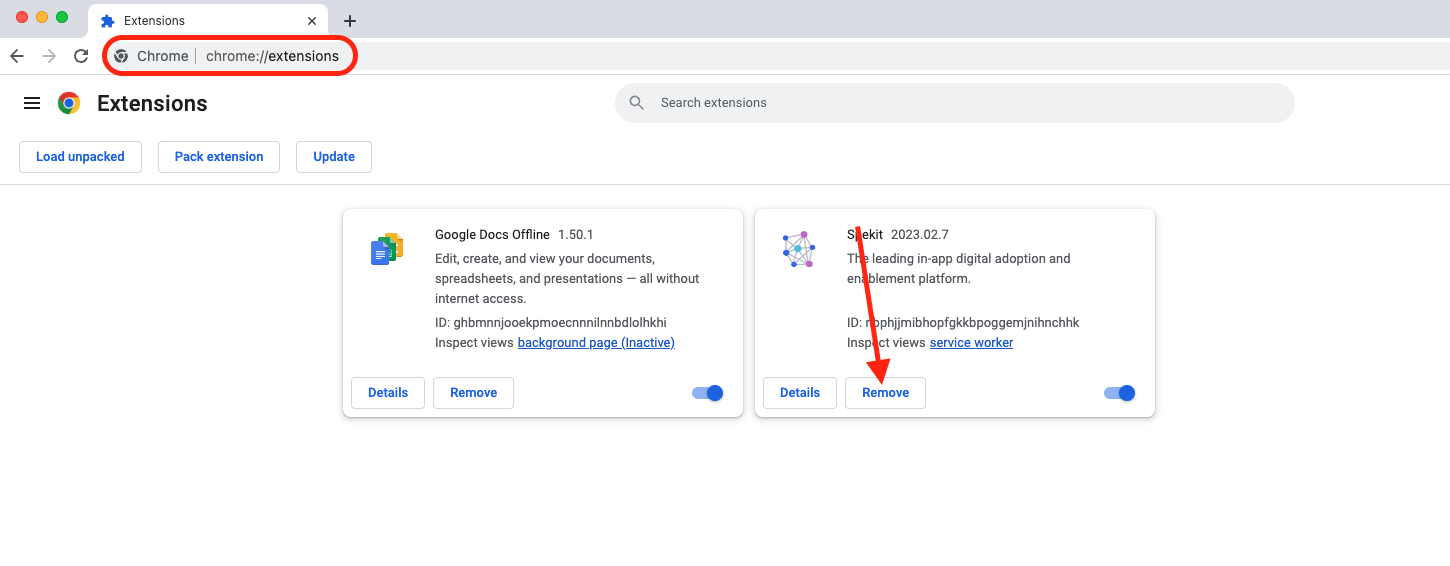This screenshot has height=566, width=1450.
Task: Click the version text 2023.02.7
Action: tap(919, 235)
